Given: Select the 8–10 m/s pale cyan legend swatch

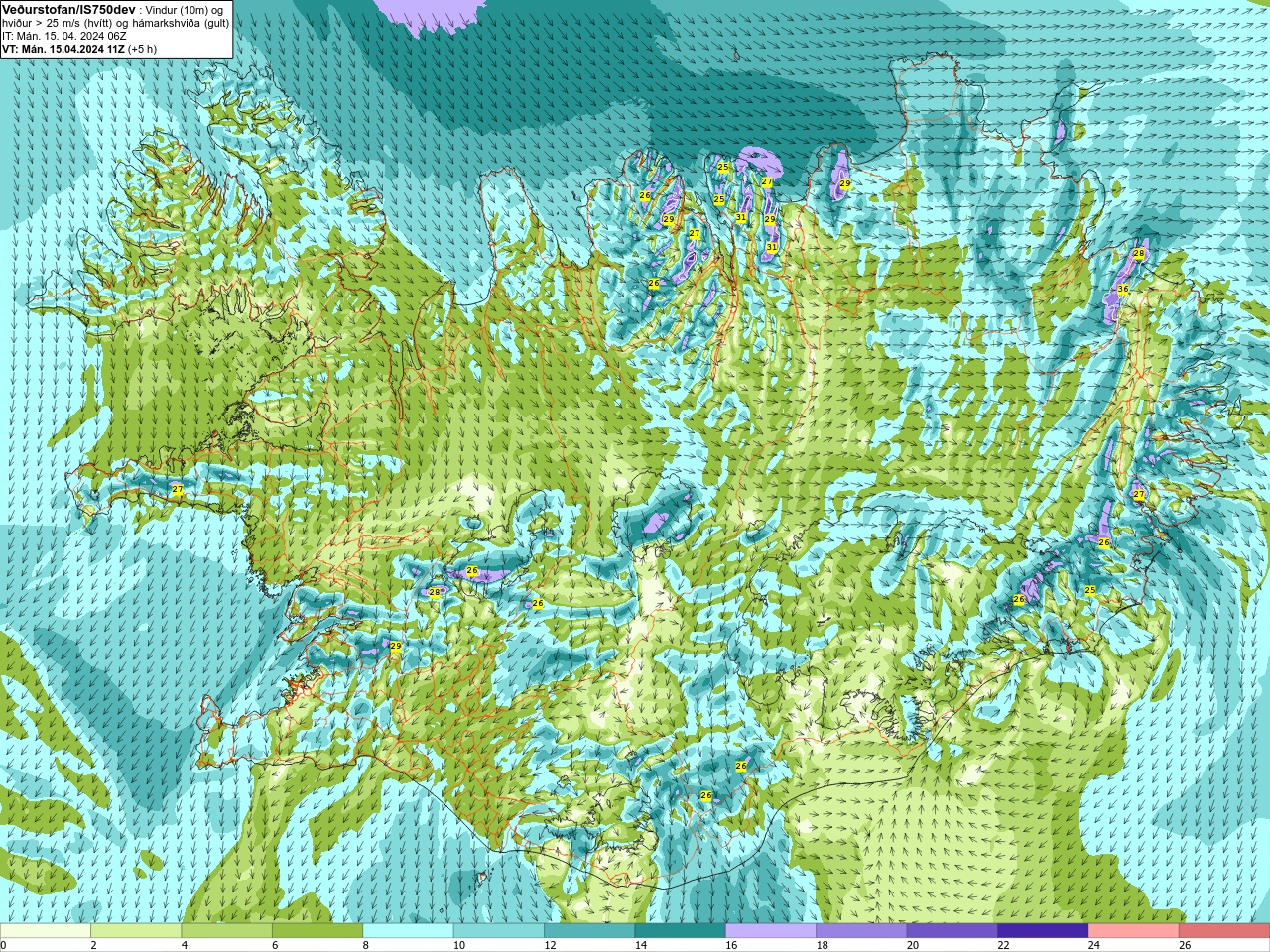Looking at the screenshot, I should click(x=408, y=931).
